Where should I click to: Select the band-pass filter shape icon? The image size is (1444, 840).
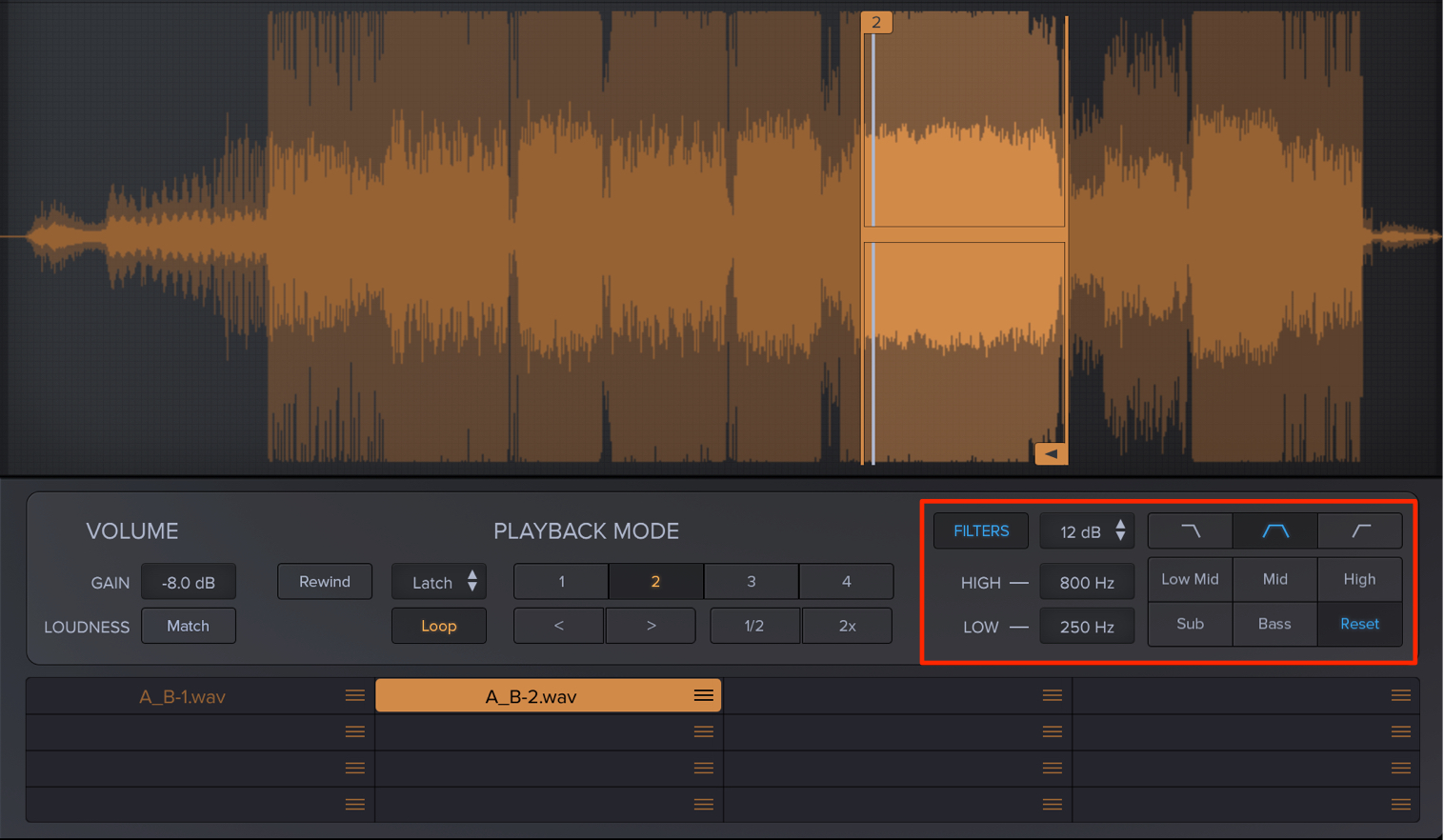click(x=1275, y=531)
